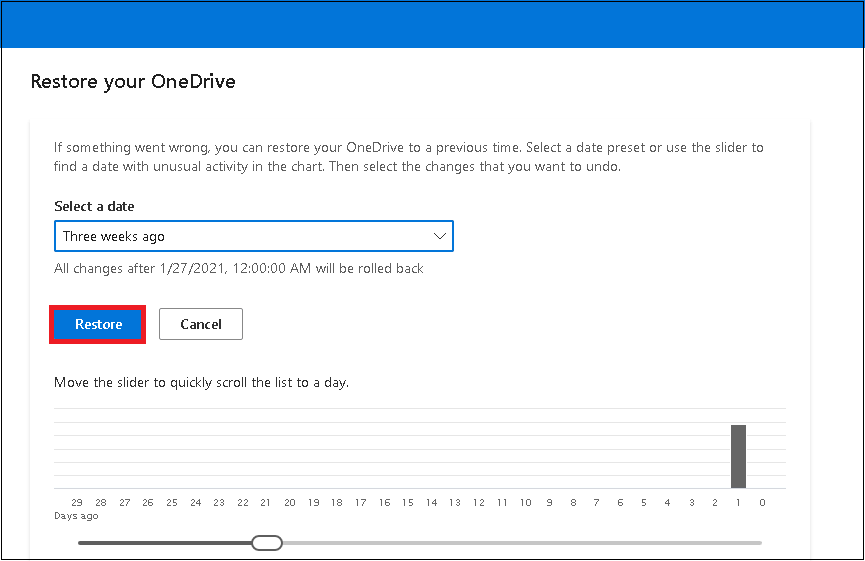Image resolution: width=865 pixels, height=561 pixels.
Task: Click 'If something went wrong' description paragraph
Action: pos(409,157)
